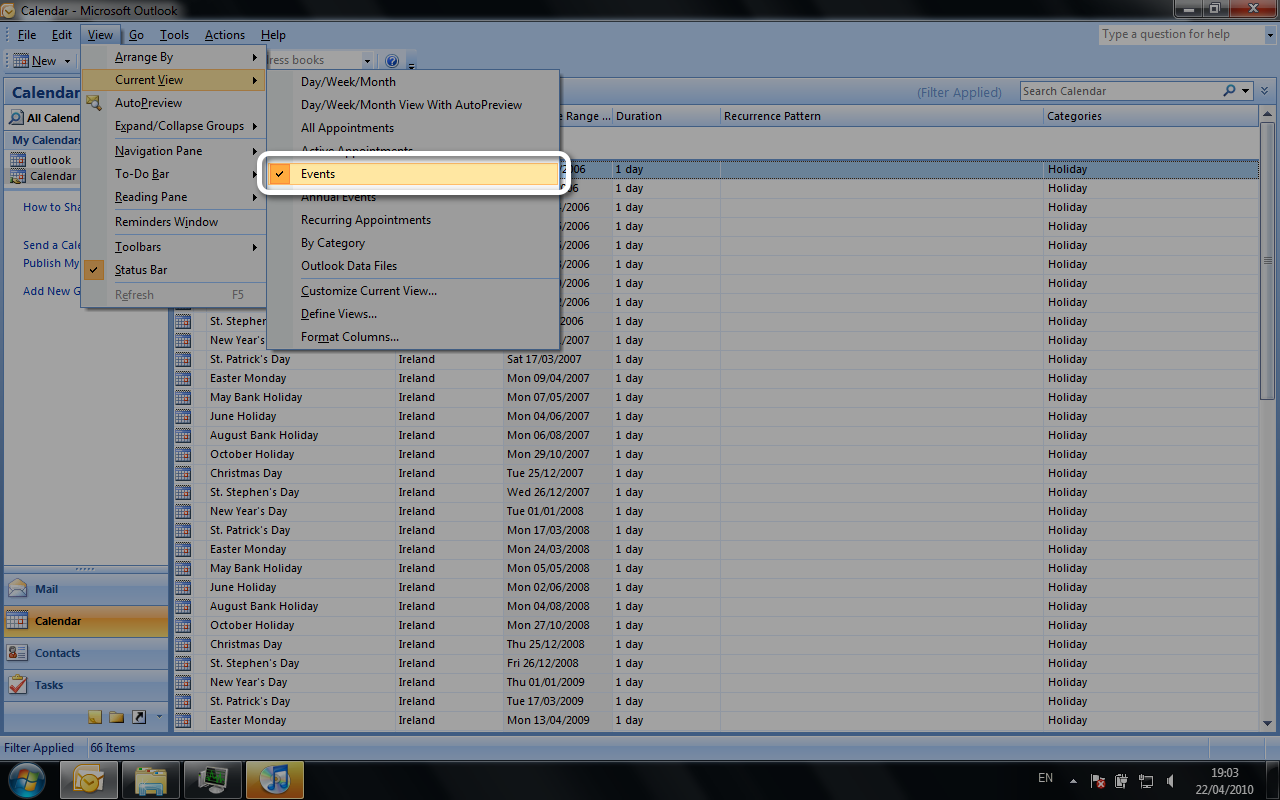Click the volume speaker icon in system tray
The height and width of the screenshot is (800, 1280).
pyautogui.click(x=1170, y=780)
